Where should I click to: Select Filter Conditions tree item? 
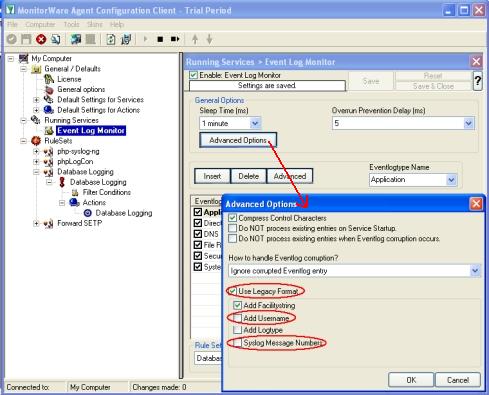(x=107, y=192)
